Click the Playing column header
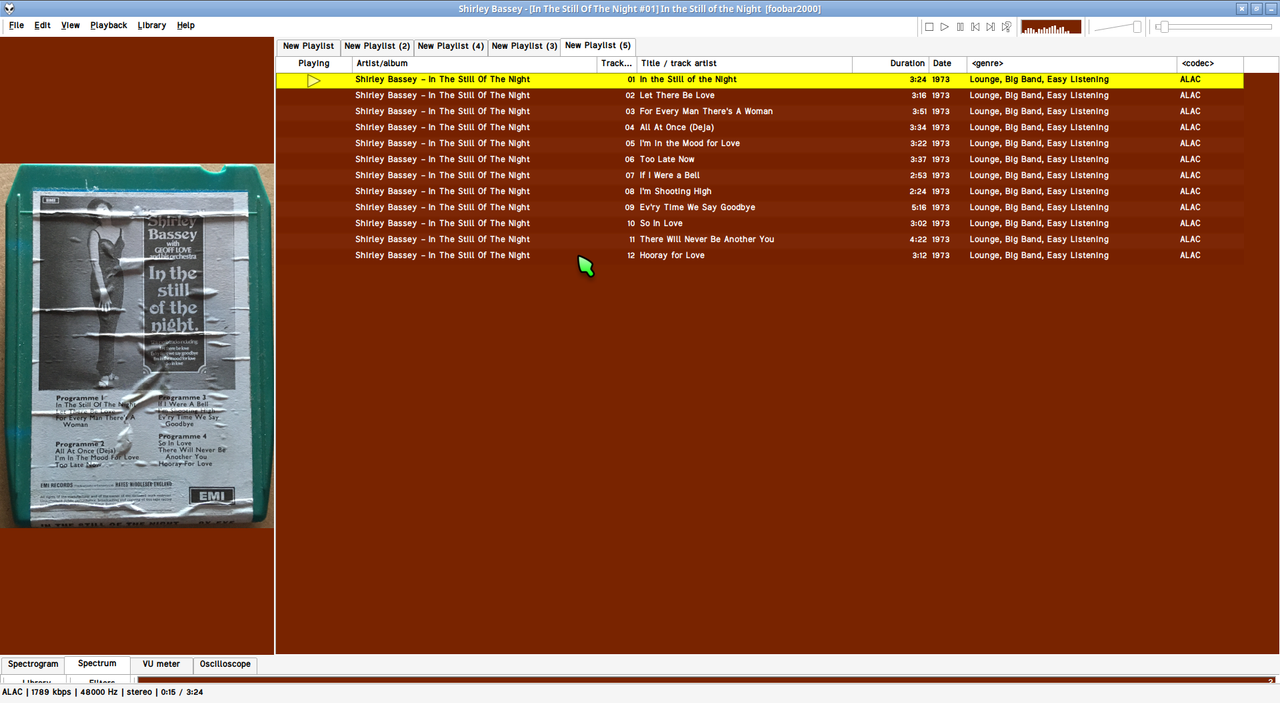The width and height of the screenshot is (1280, 703). point(314,63)
